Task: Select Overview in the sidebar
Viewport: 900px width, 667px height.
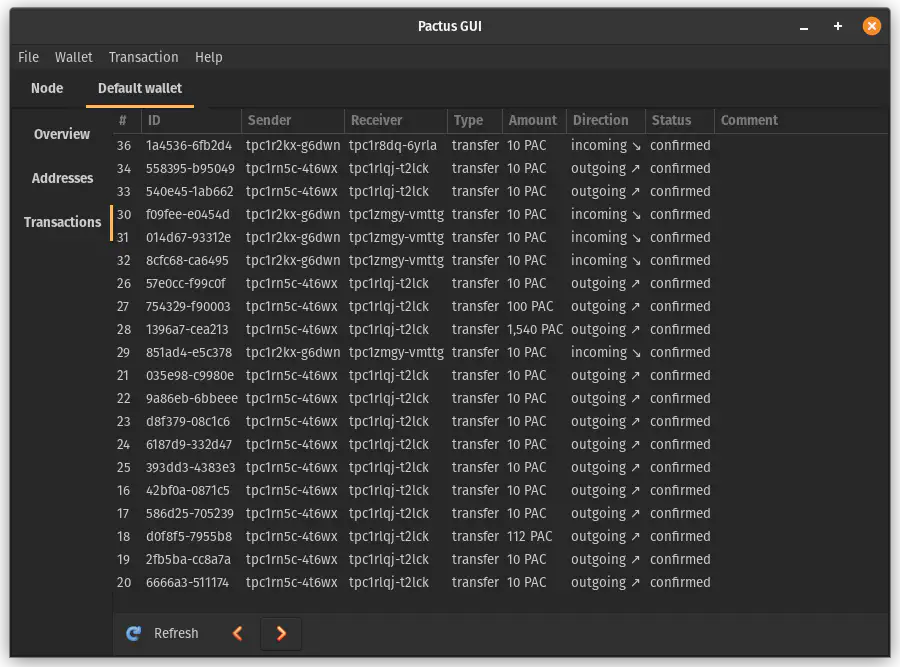Action: click(x=62, y=133)
